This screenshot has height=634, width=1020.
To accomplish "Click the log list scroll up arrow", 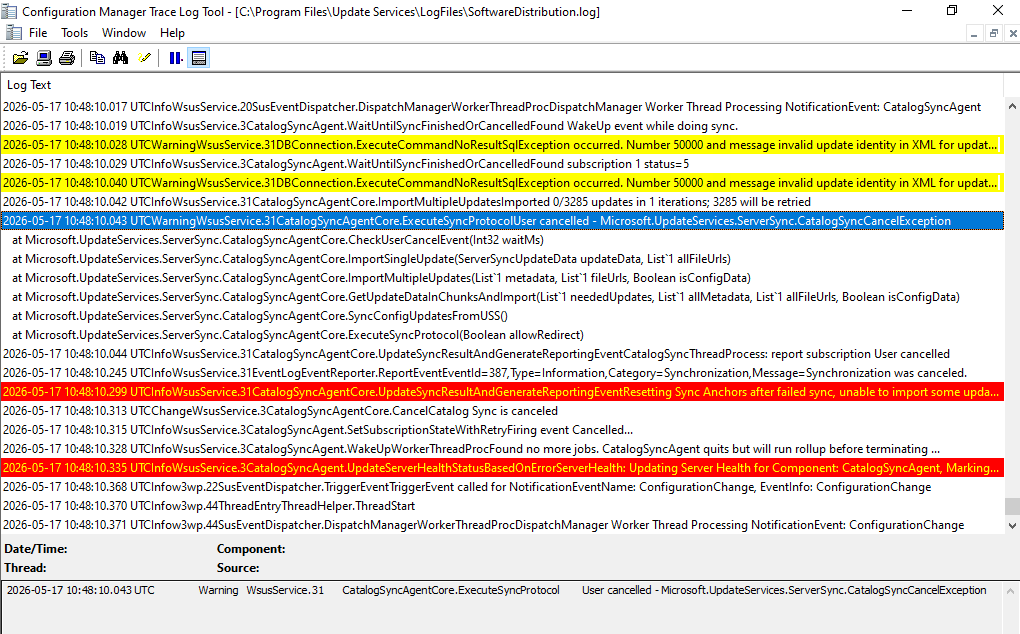I will click(x=1012, y=106).
